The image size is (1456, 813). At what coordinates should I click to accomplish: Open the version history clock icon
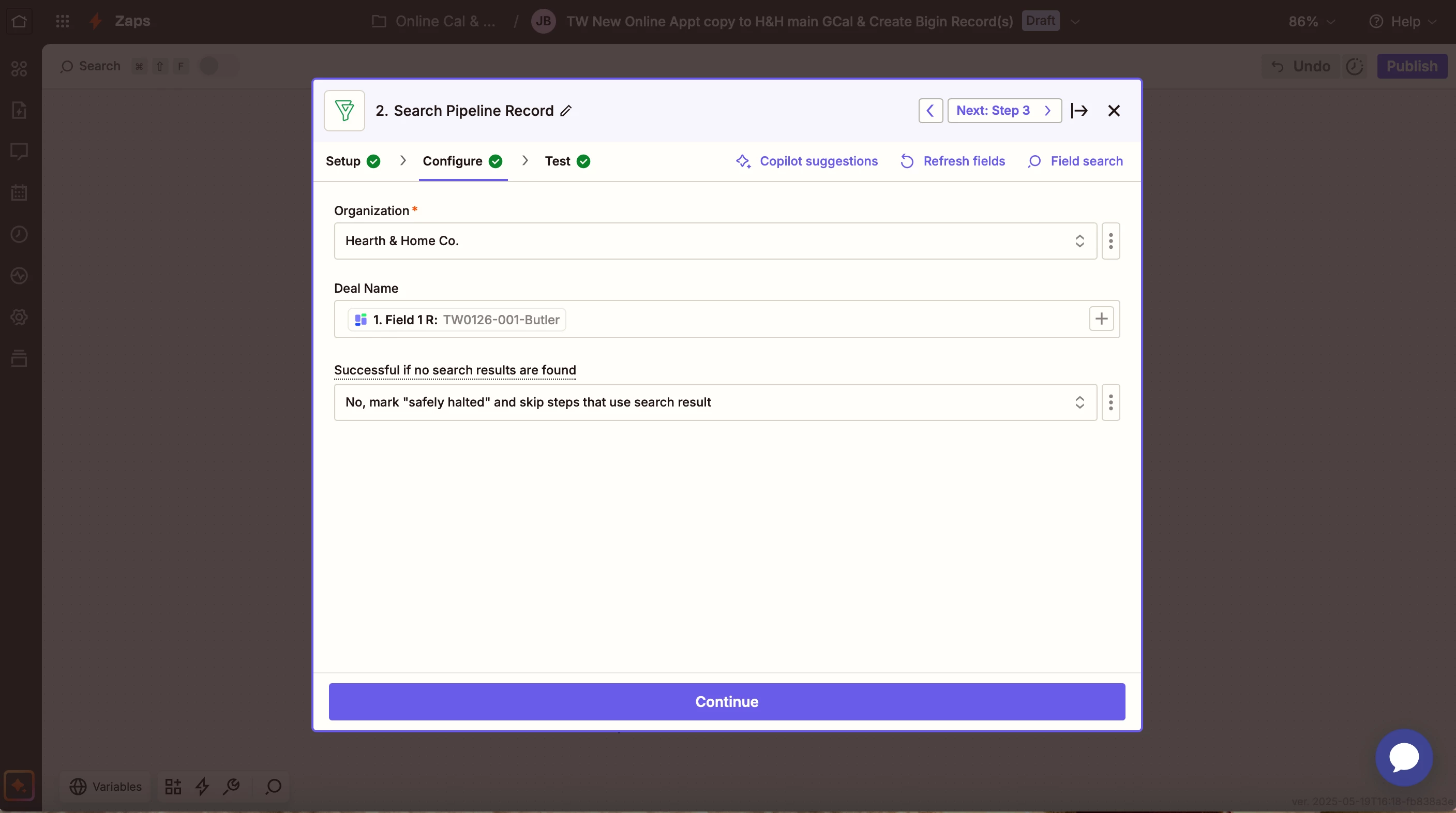pos(1355,66)
